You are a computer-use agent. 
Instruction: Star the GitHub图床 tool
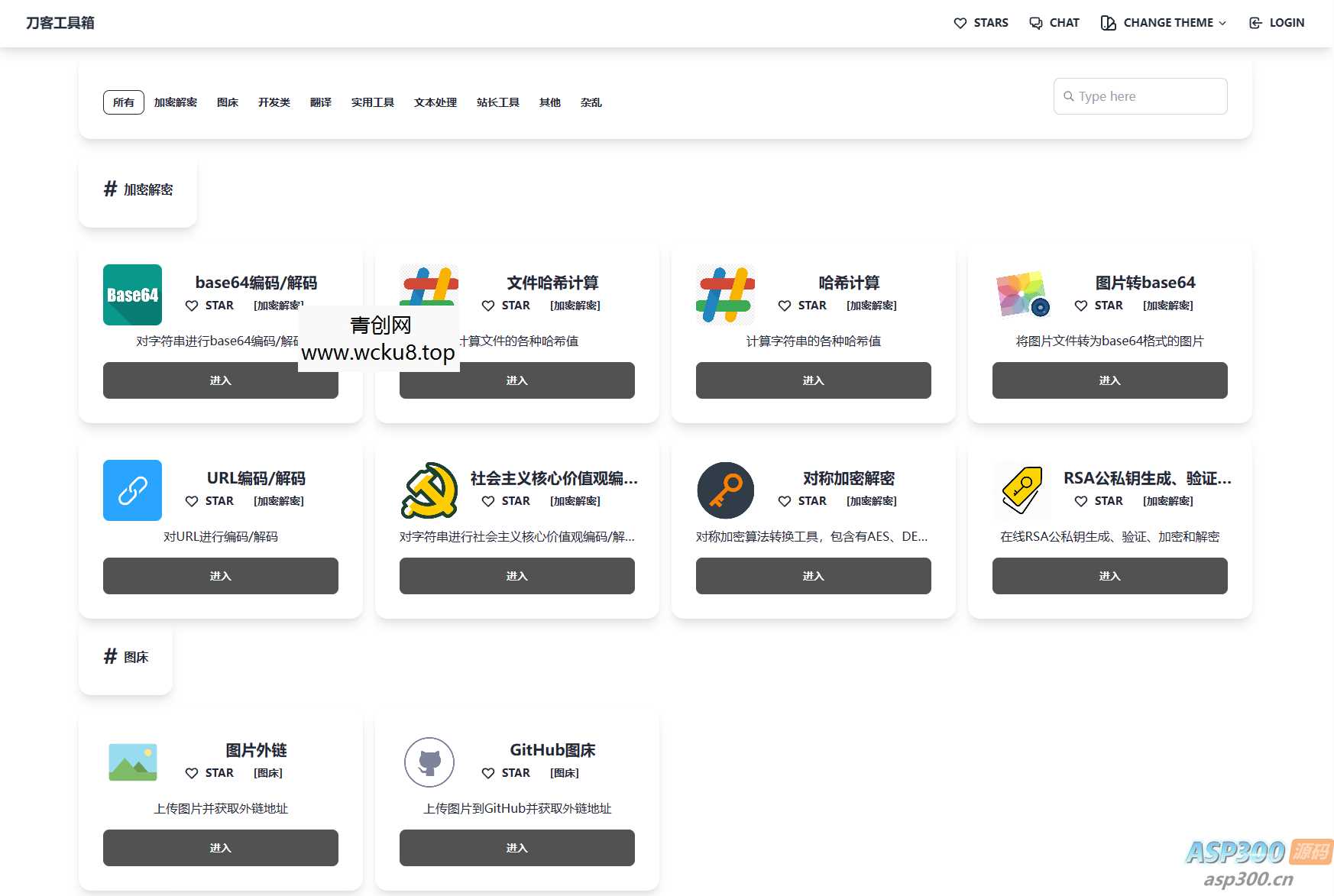point(506,773)
